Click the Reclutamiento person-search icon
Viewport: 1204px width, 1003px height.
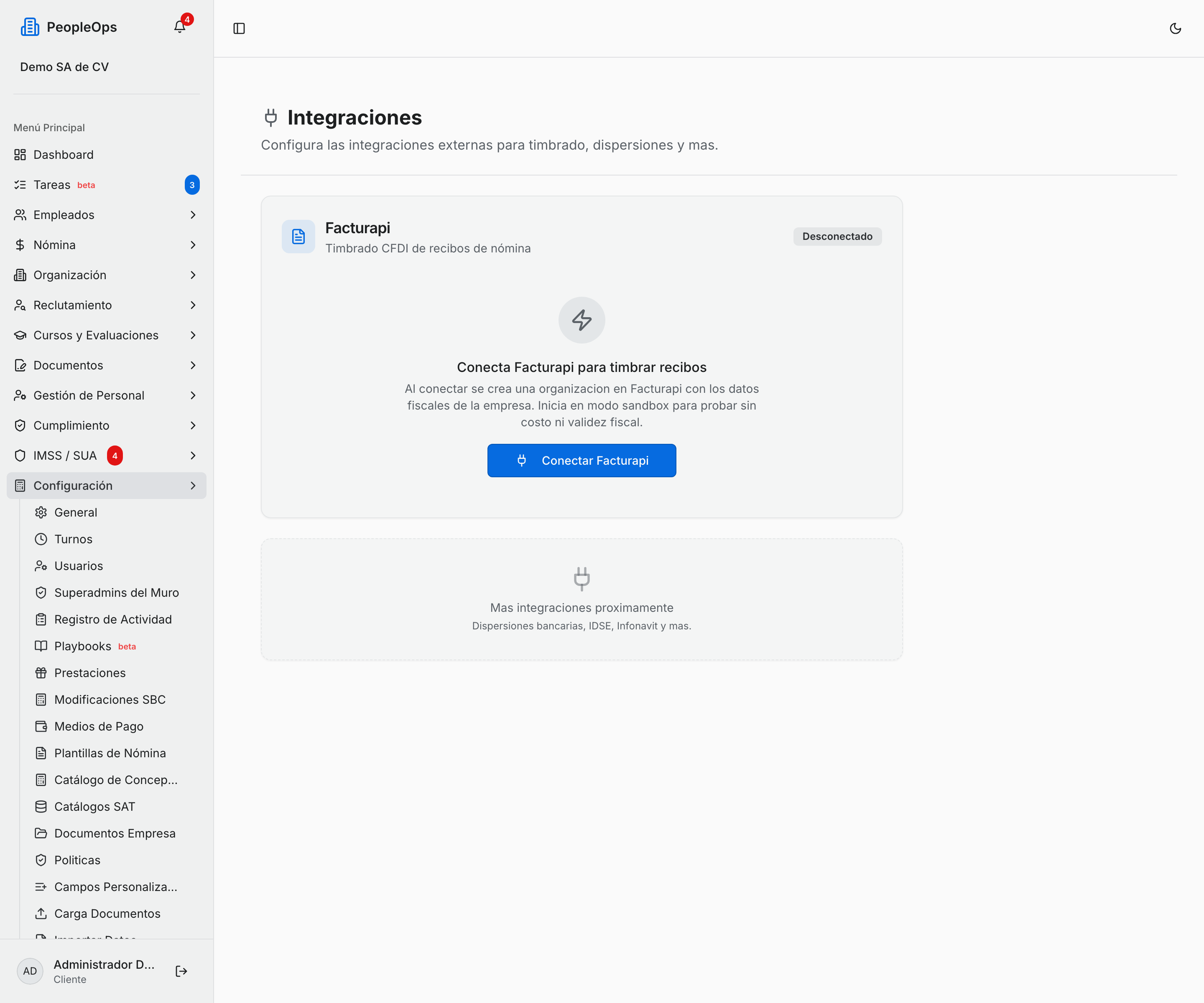click(x=20, y=305)
